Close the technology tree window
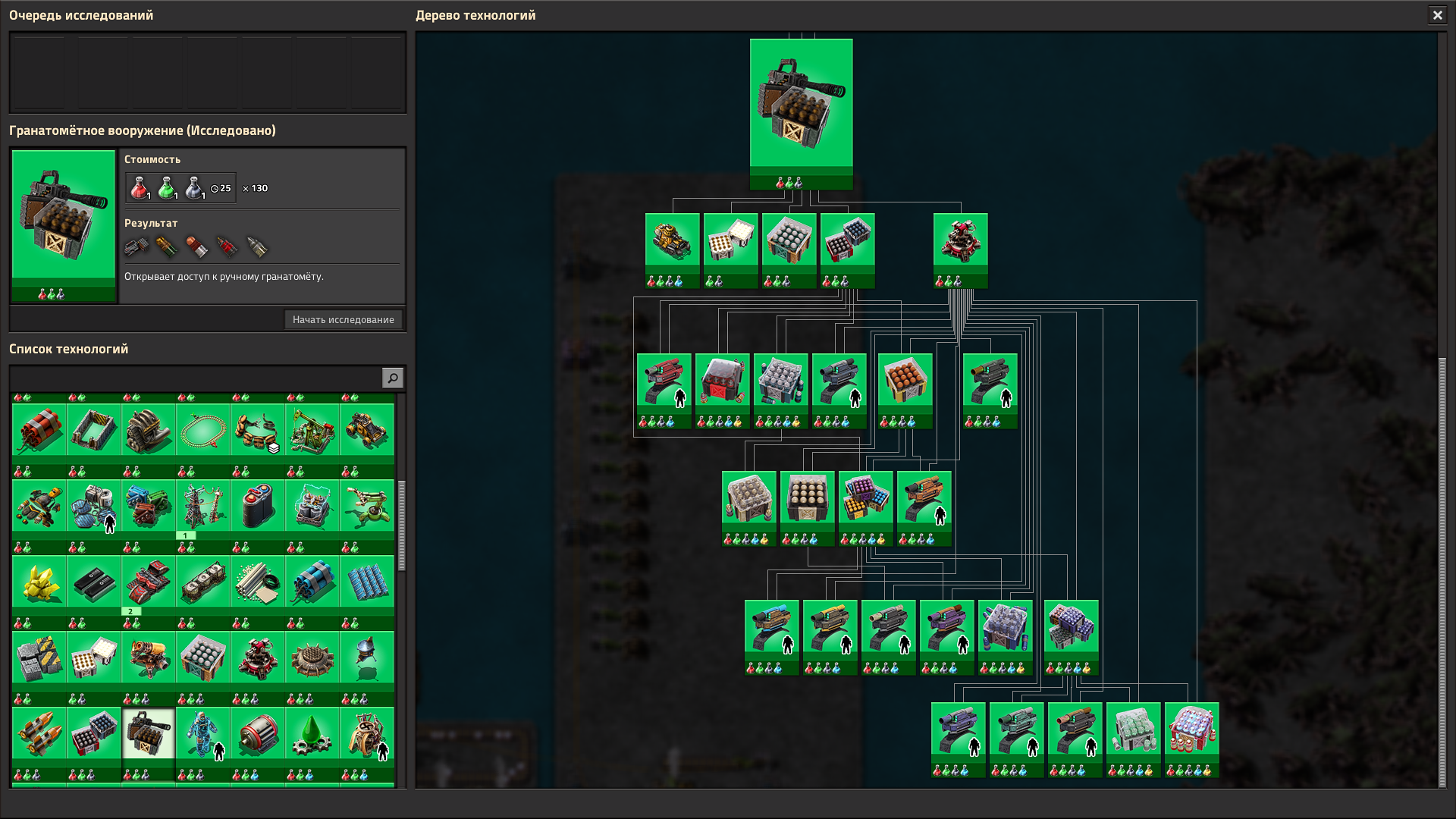 (1437, 14)
